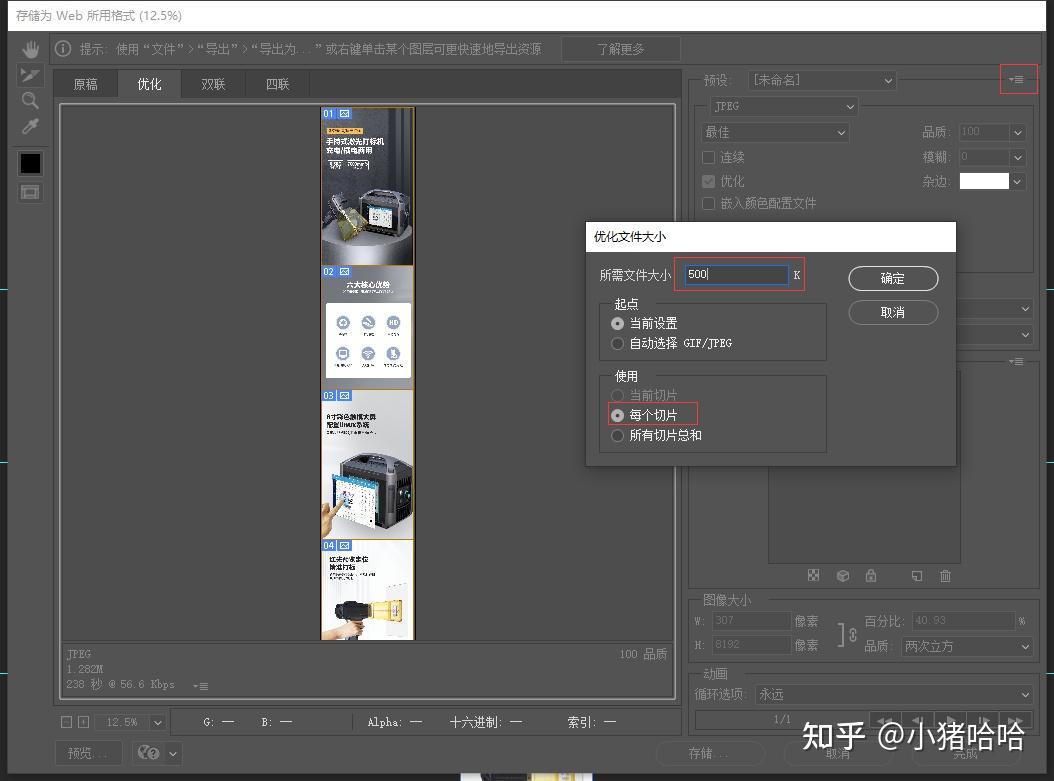Click the slice 02 badge in preview
This screenshot has width=1054, height=781.
click(328, 272)
